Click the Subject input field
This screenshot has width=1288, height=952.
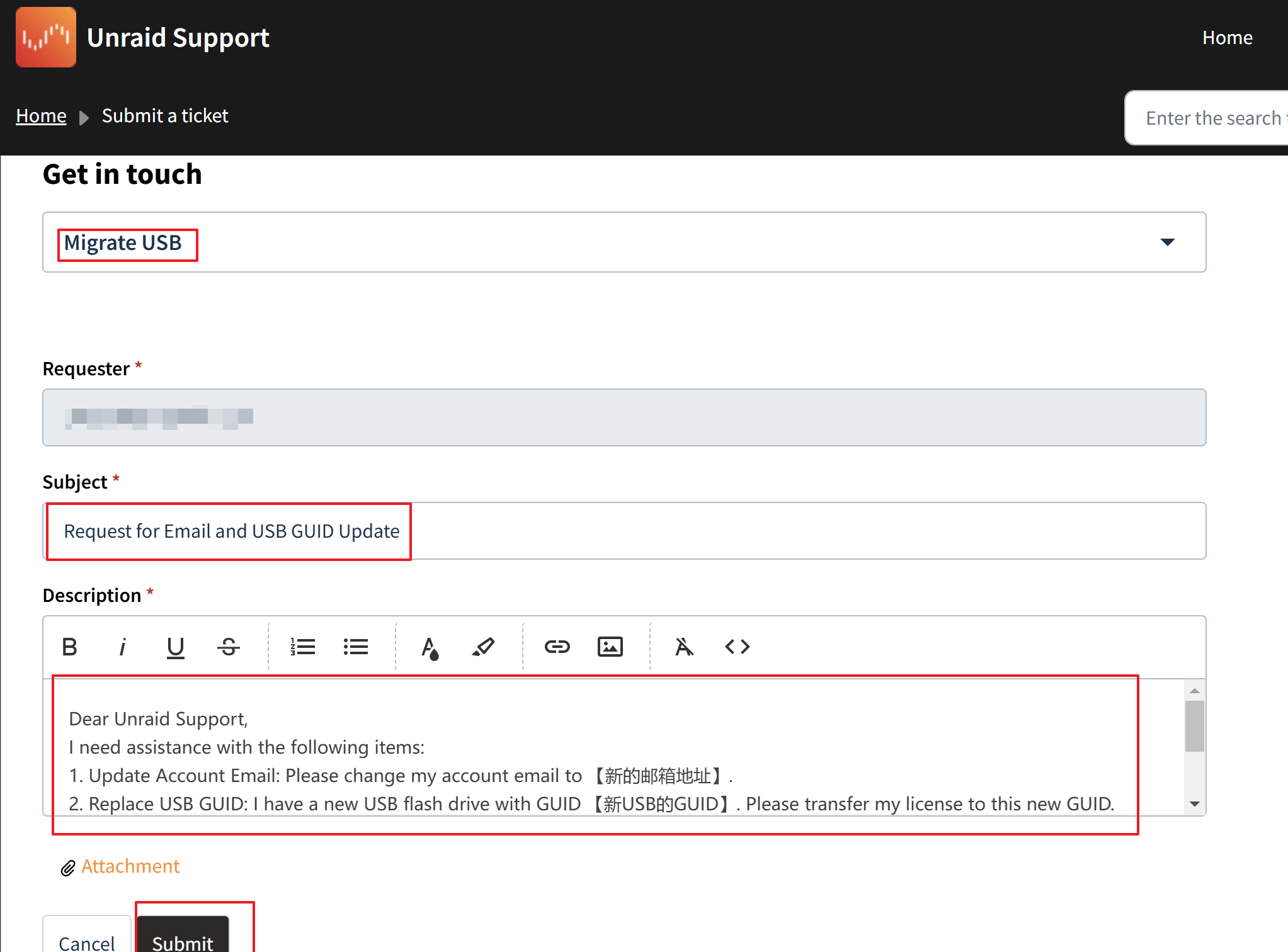[x=624, y=531]
